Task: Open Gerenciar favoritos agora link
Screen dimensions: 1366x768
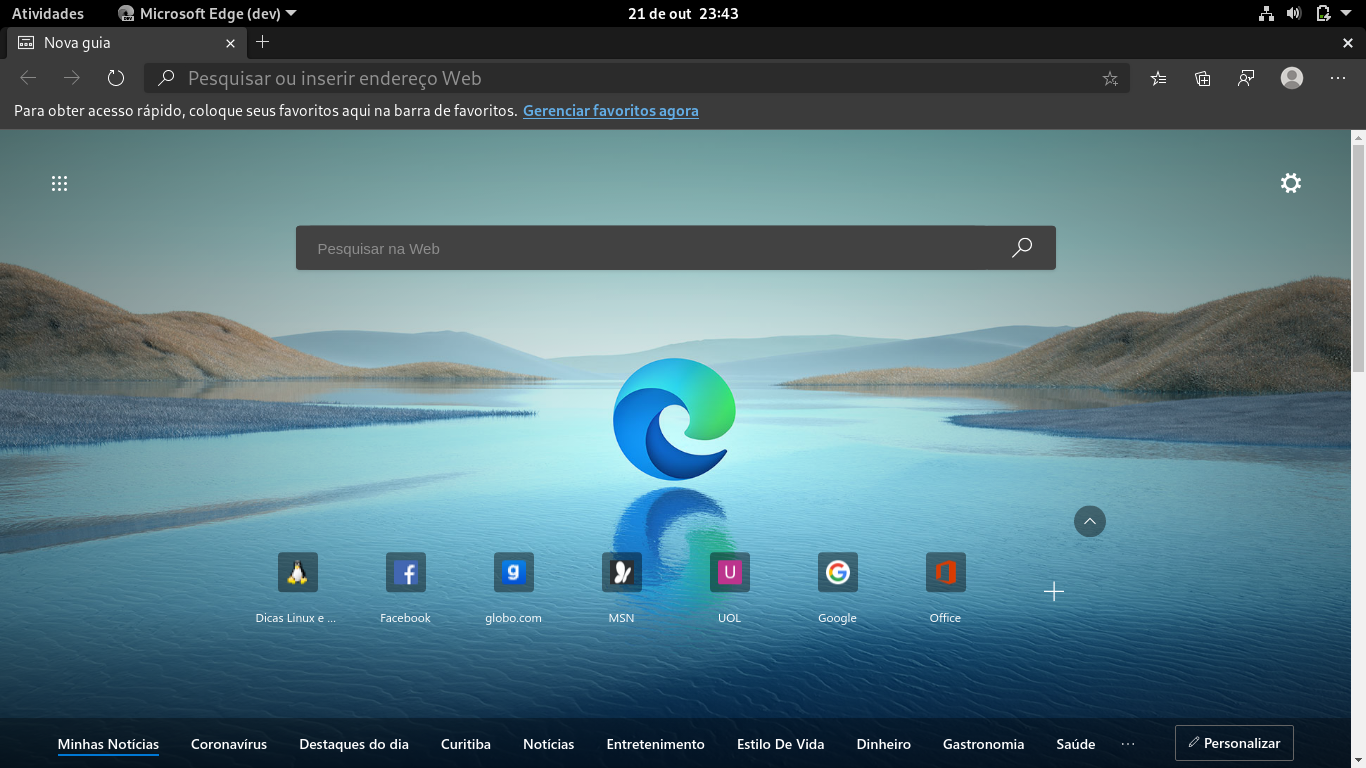Action: 611,111
